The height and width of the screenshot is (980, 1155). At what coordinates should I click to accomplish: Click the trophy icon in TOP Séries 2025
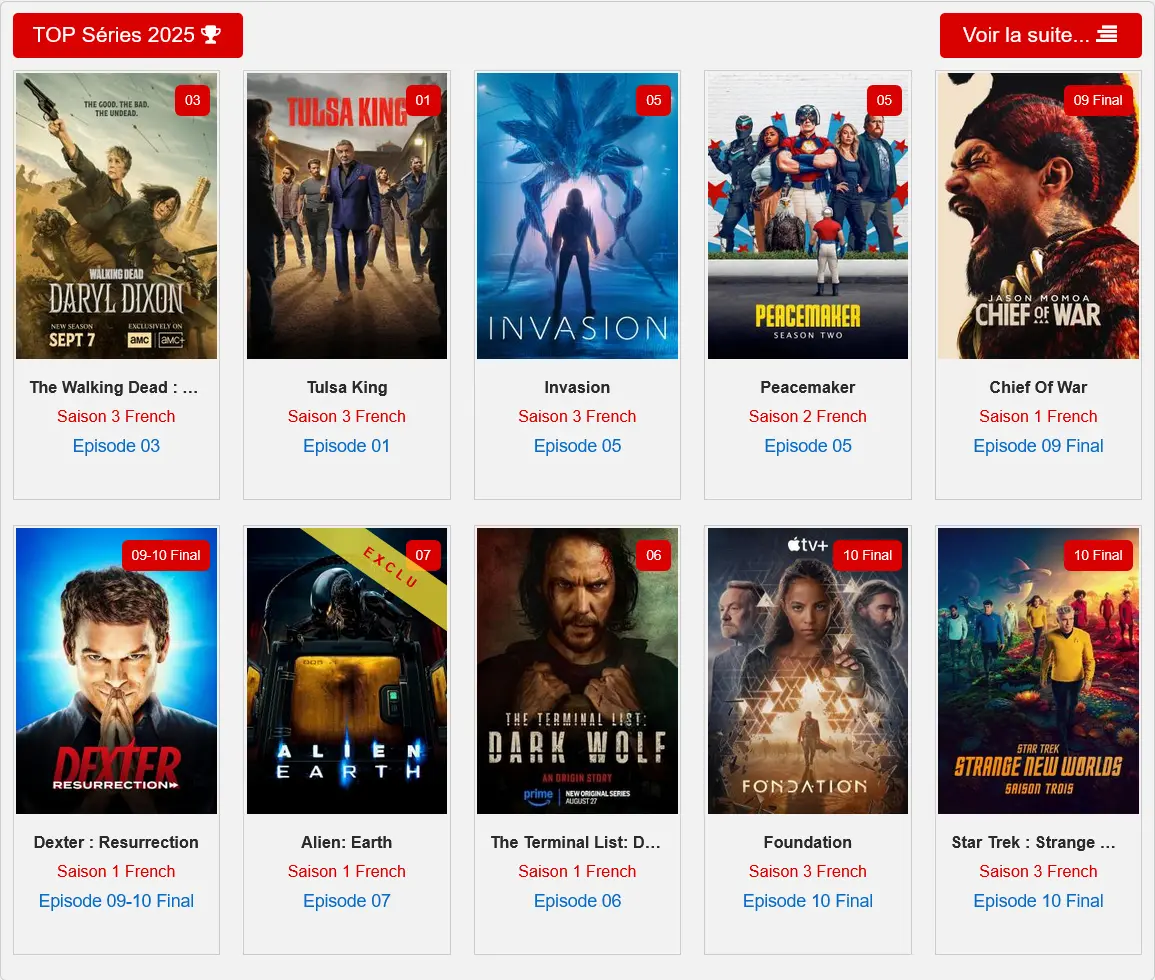point(211,35)
